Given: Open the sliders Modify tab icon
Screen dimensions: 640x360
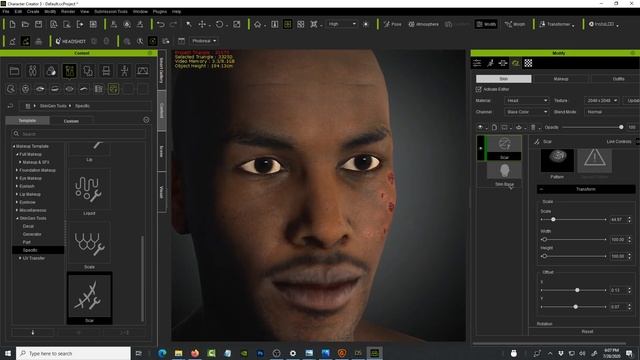Looking at the screenshot, I should pyautogui.click(x=477, y=63).
